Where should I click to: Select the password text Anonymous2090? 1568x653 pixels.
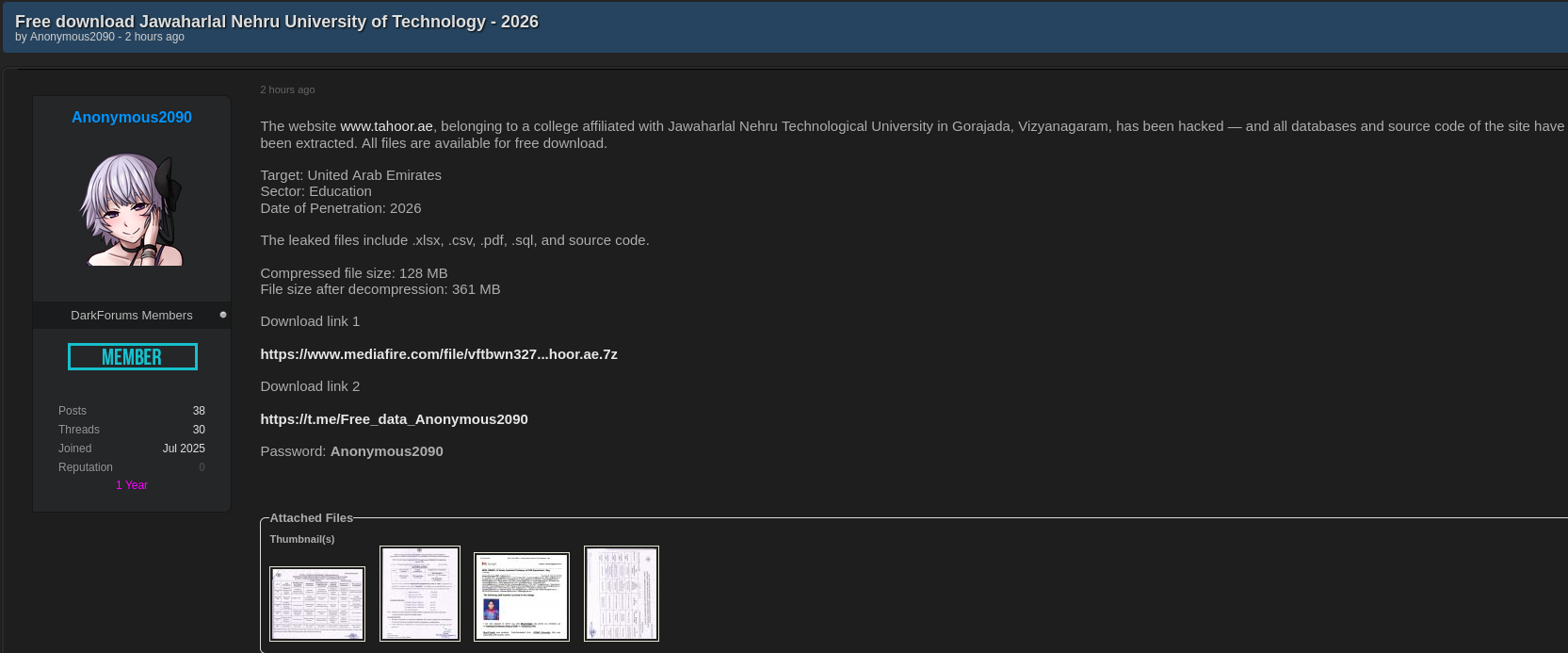click(387, 451)
